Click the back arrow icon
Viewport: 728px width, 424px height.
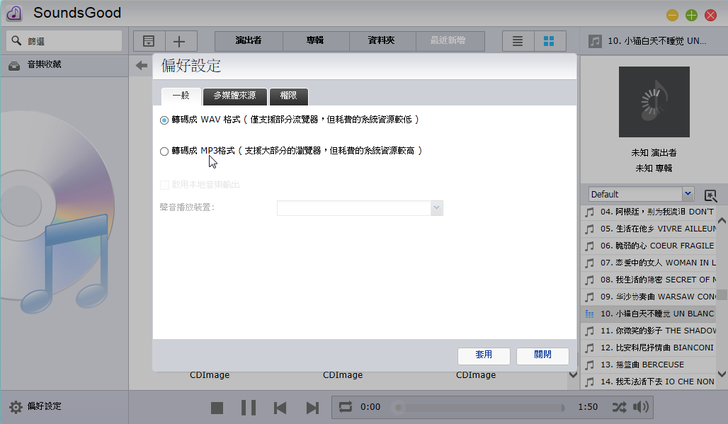click(142, 65)
